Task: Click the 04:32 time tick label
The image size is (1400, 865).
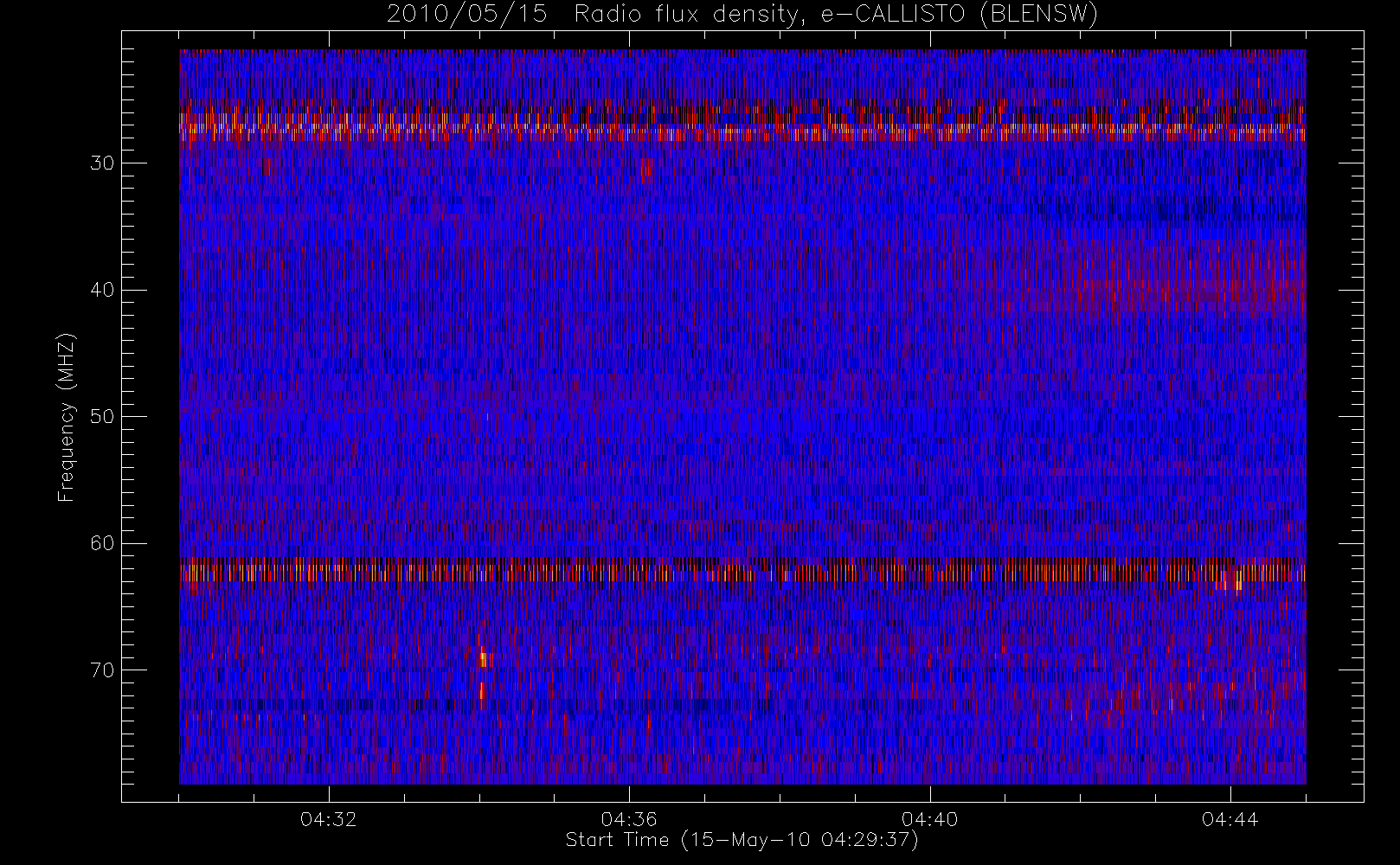Action: click(x=329, y=819)
